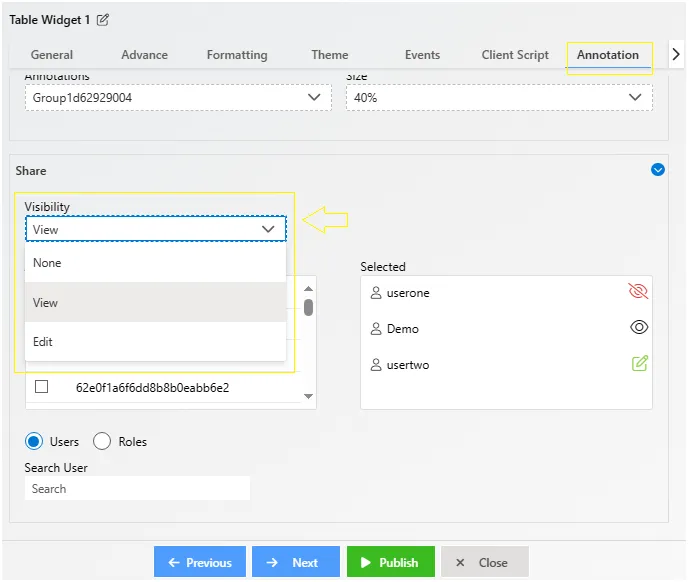This screenshot has width=690, height=582.
Task: Click the user list scrollbar down arrow
Action: [308, 396]
